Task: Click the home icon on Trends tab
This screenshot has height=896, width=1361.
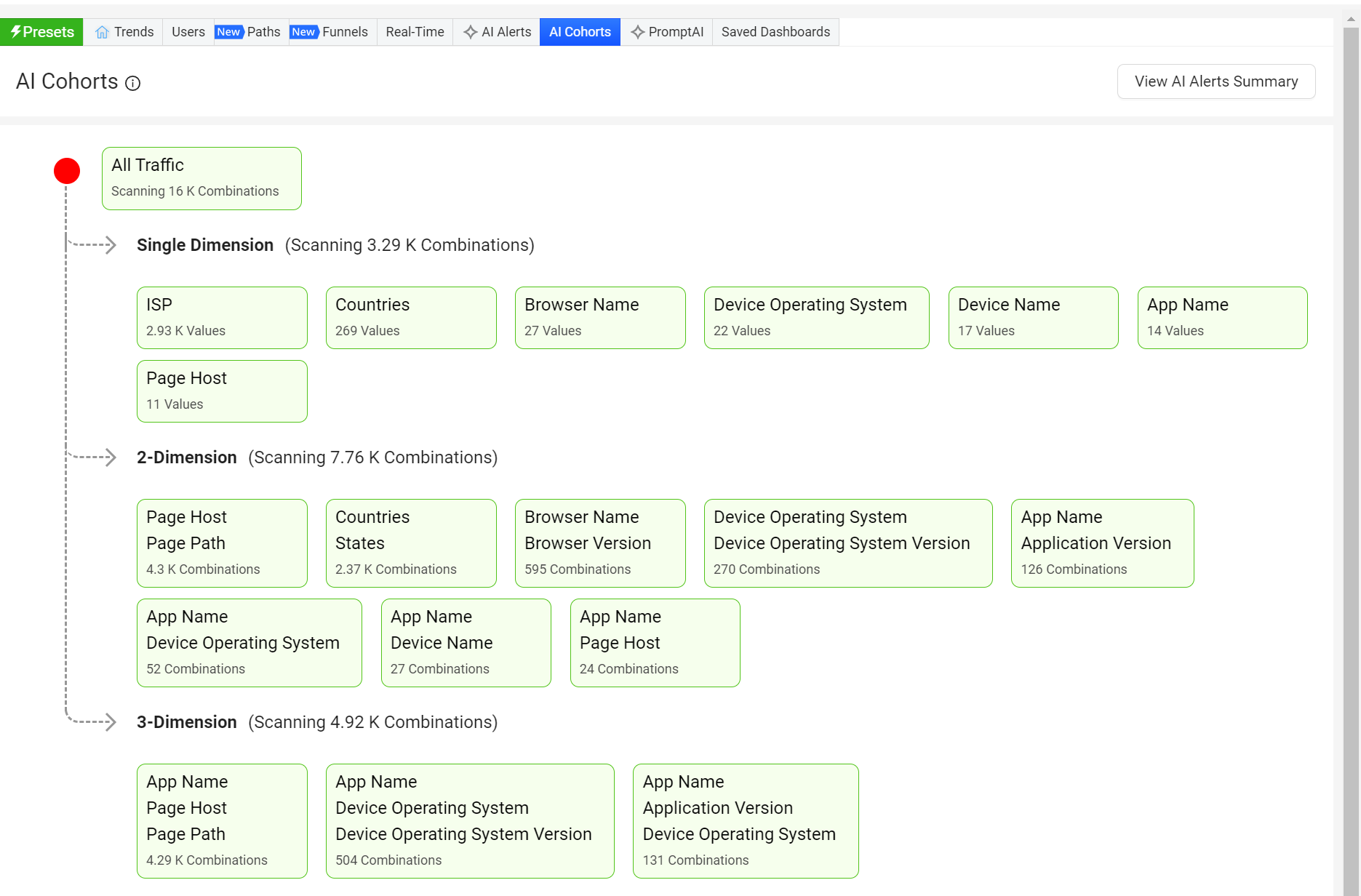Action: pyautogui.click(x=102, y=32)
